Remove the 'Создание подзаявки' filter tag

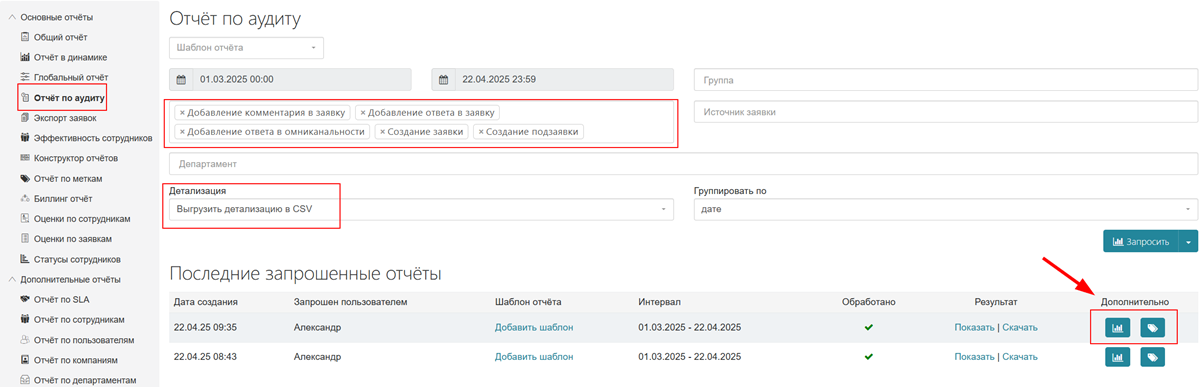pyautogui.click(x=481, y=132)
